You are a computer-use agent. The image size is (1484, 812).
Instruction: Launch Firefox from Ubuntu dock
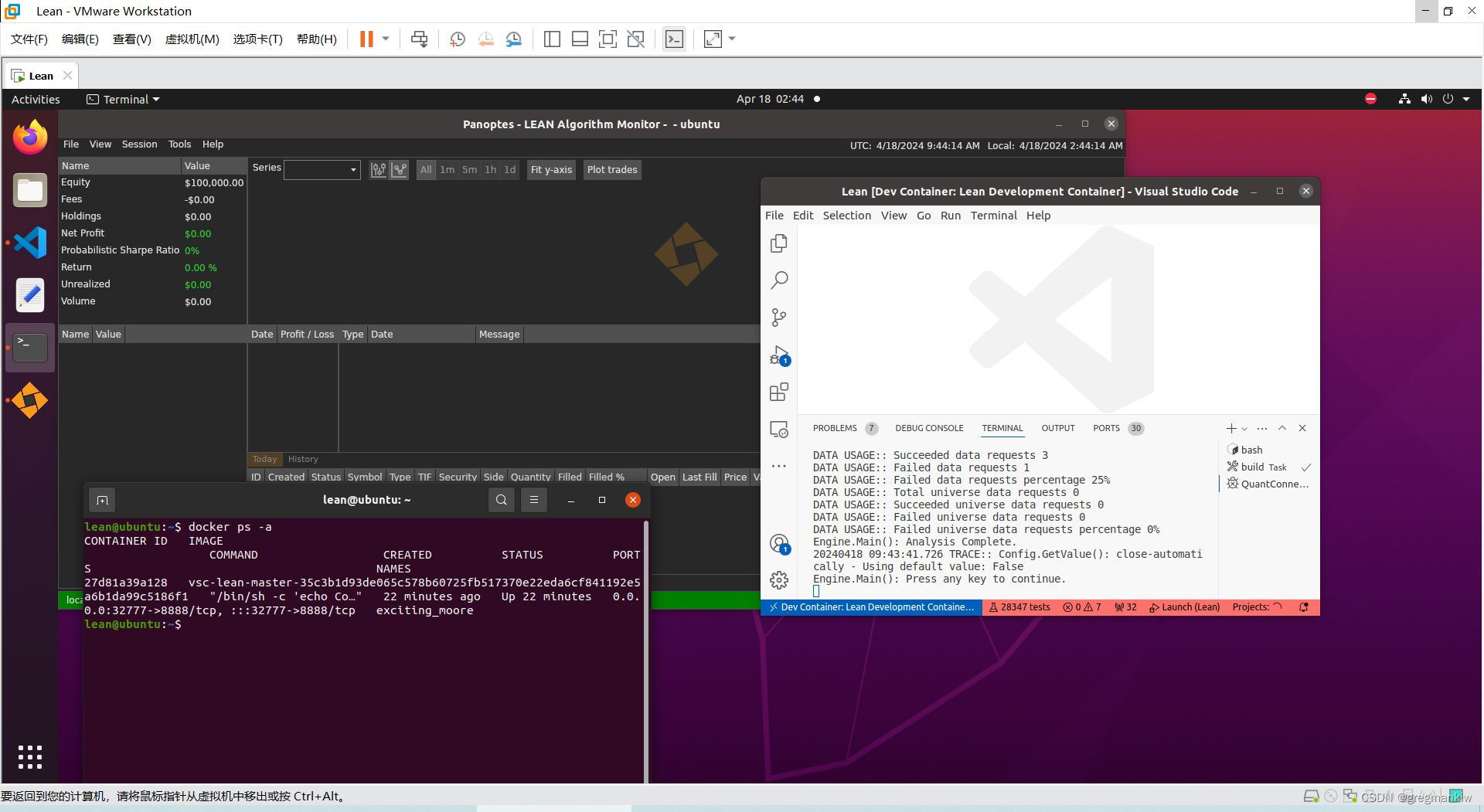tap(30, 138)
